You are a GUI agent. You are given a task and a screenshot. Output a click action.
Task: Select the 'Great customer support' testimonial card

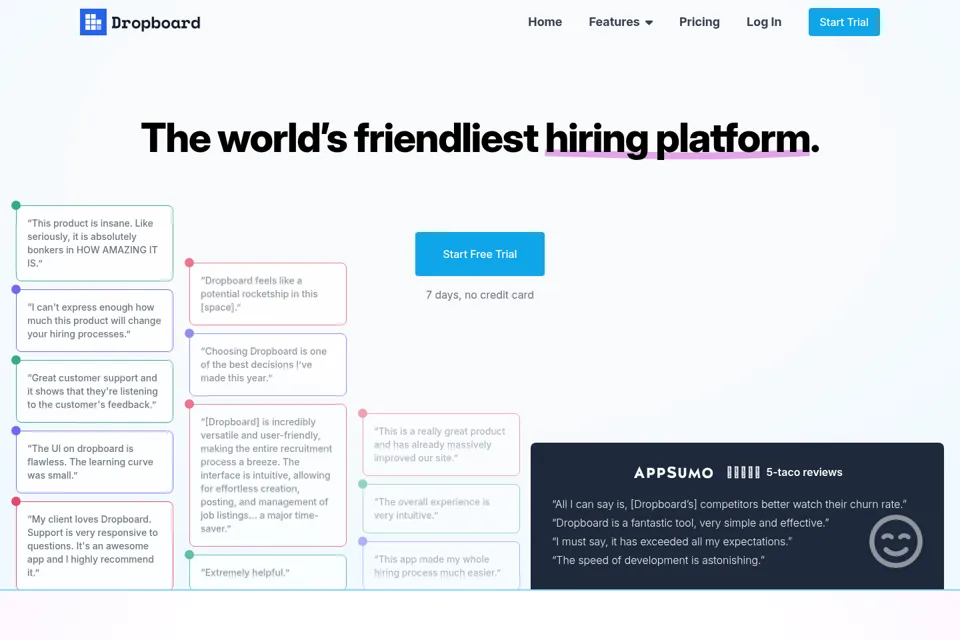click(95, 391)
